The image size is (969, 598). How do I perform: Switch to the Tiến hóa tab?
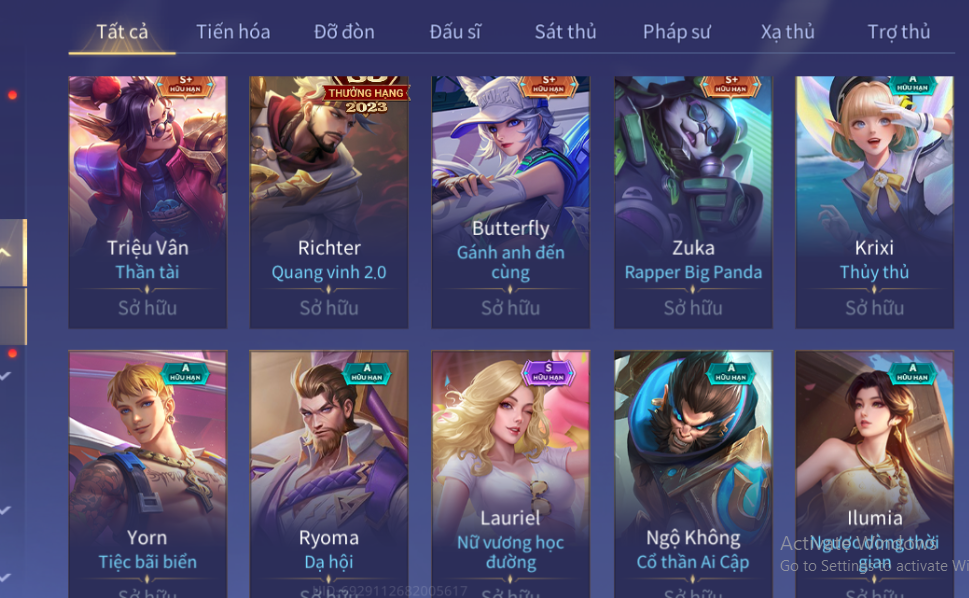click(233, 32)
